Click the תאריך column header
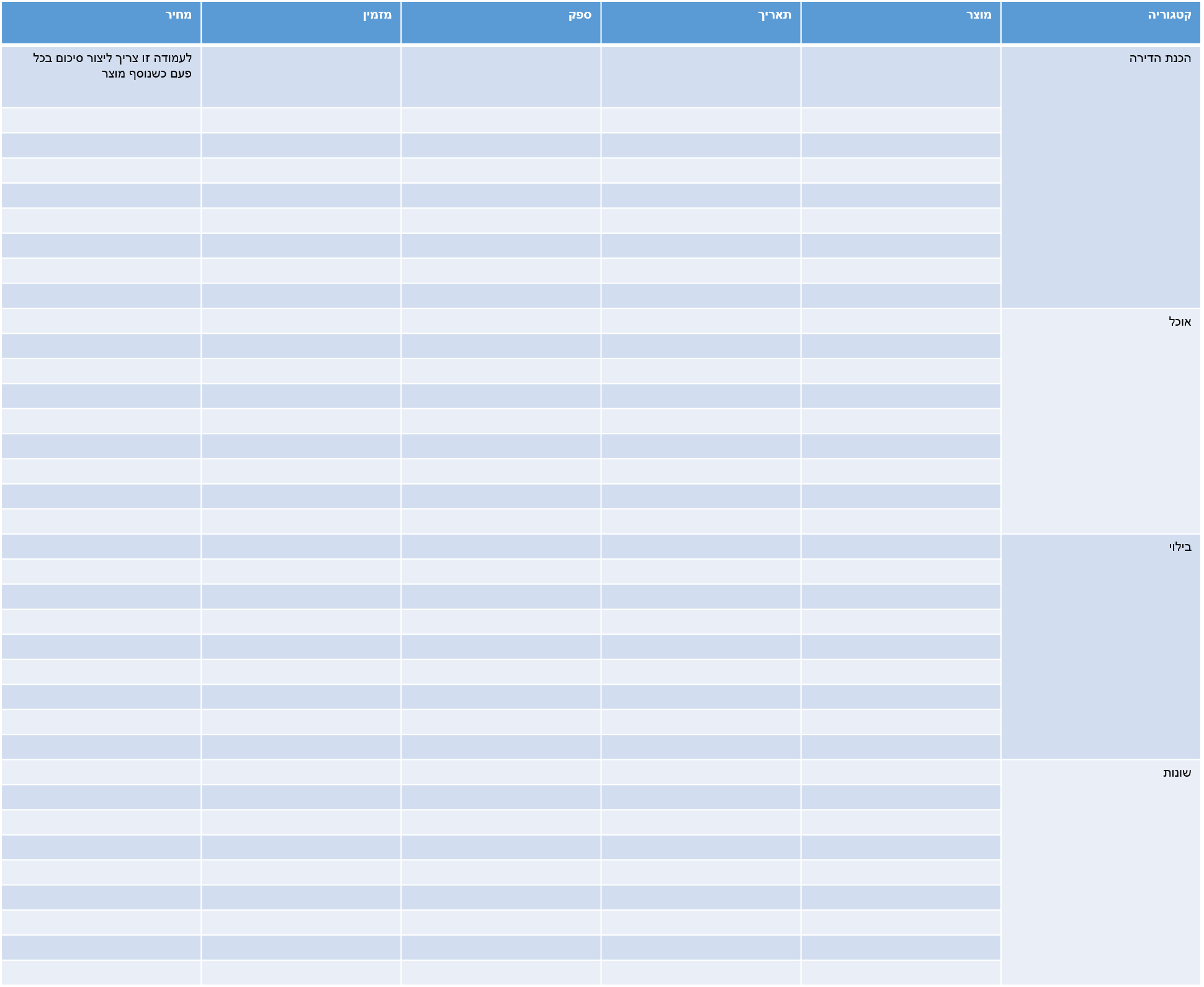Image resolution: width=1204 pixels, height=987 pixels. coord(701,22)
